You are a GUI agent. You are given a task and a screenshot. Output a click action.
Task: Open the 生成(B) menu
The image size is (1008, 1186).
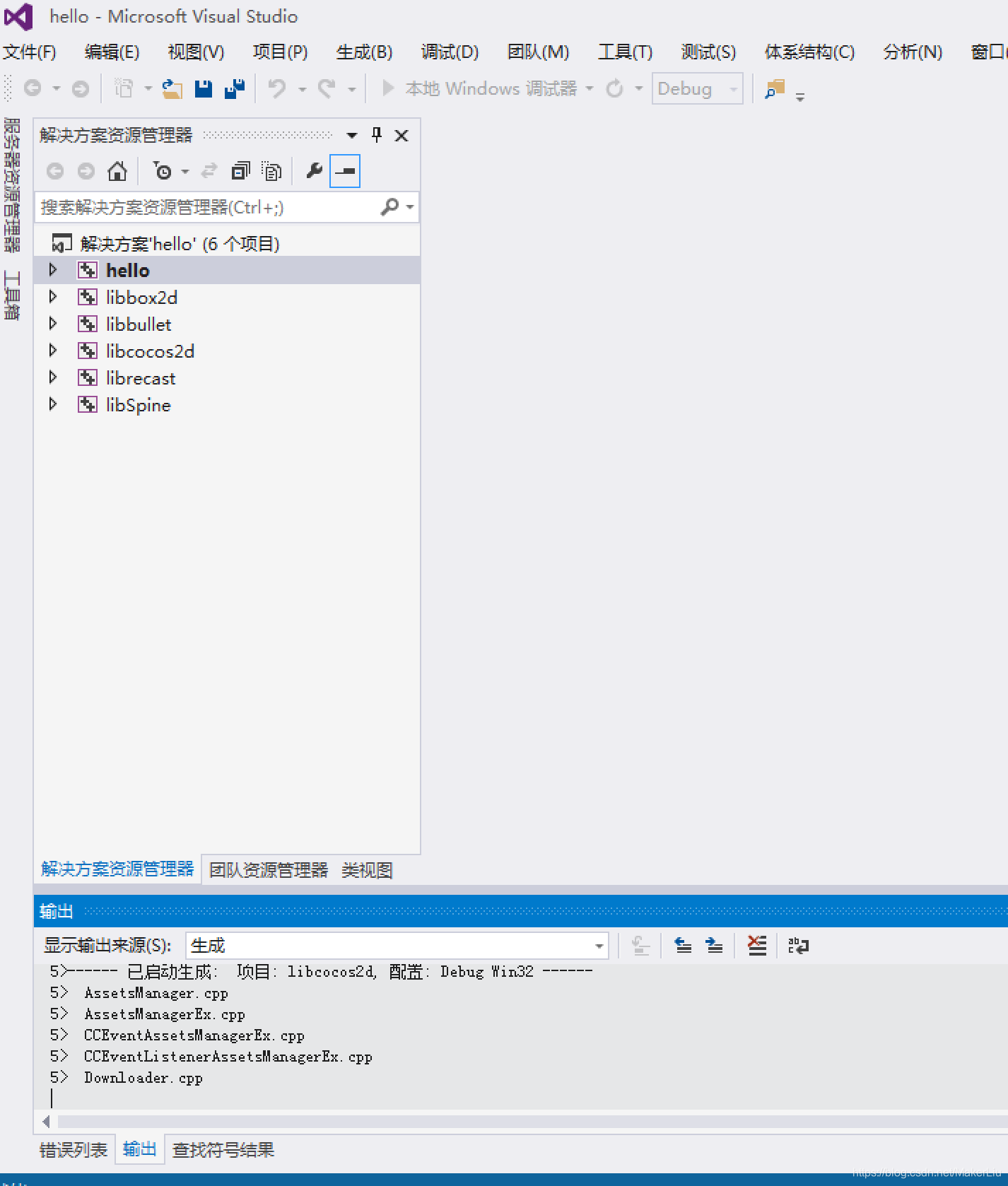click(364, 52)
